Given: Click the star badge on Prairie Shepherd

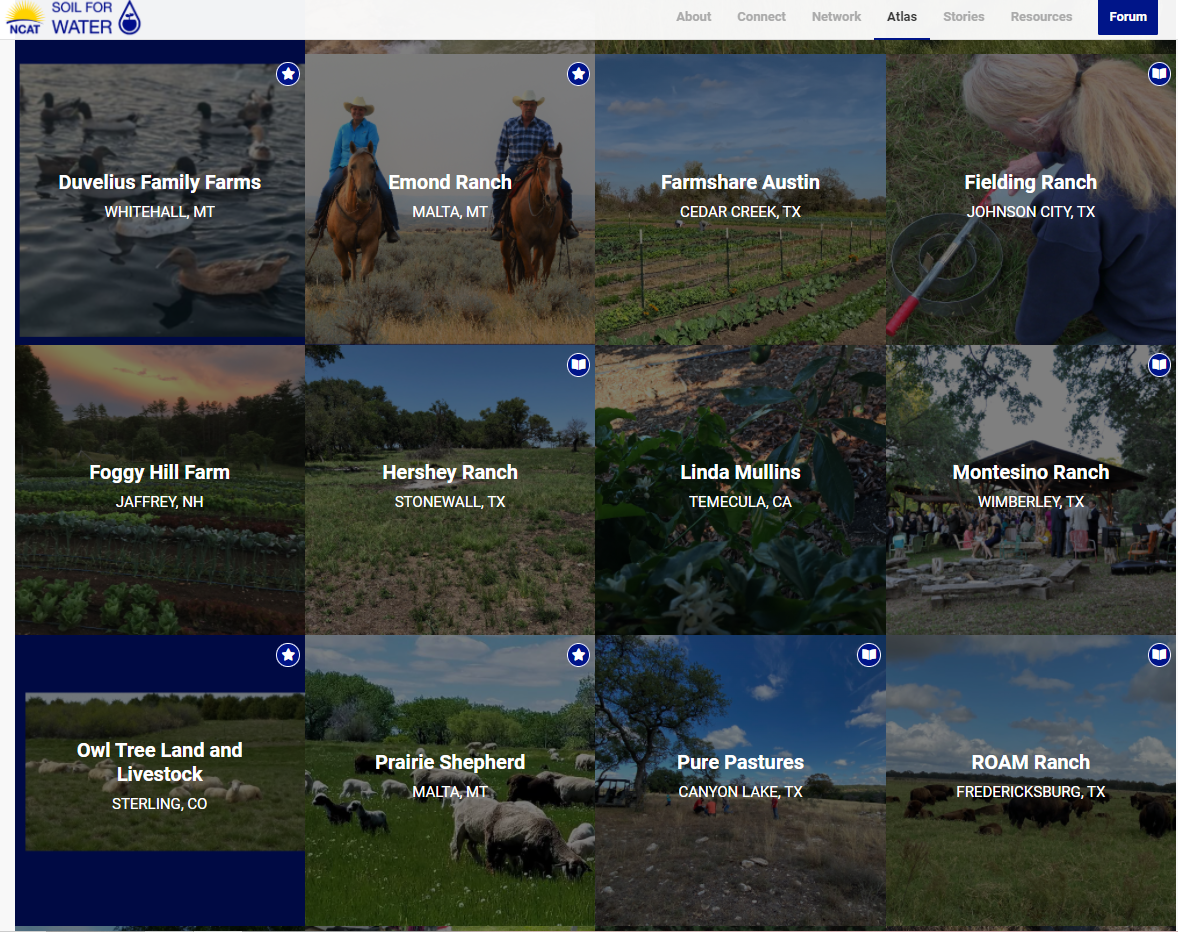Looking at the screenshot, I should 578,655.
